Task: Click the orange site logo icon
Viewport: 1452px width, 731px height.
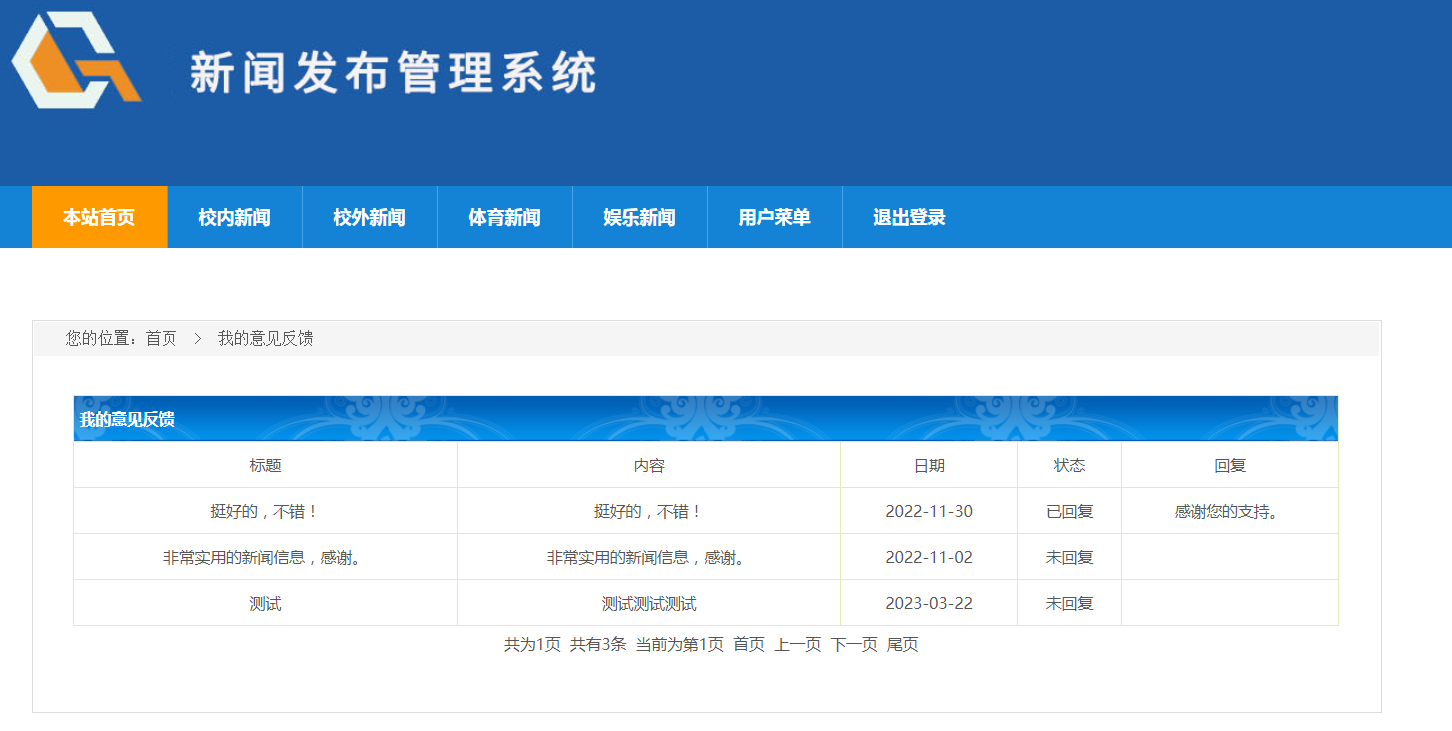Action: pos(76,60)
